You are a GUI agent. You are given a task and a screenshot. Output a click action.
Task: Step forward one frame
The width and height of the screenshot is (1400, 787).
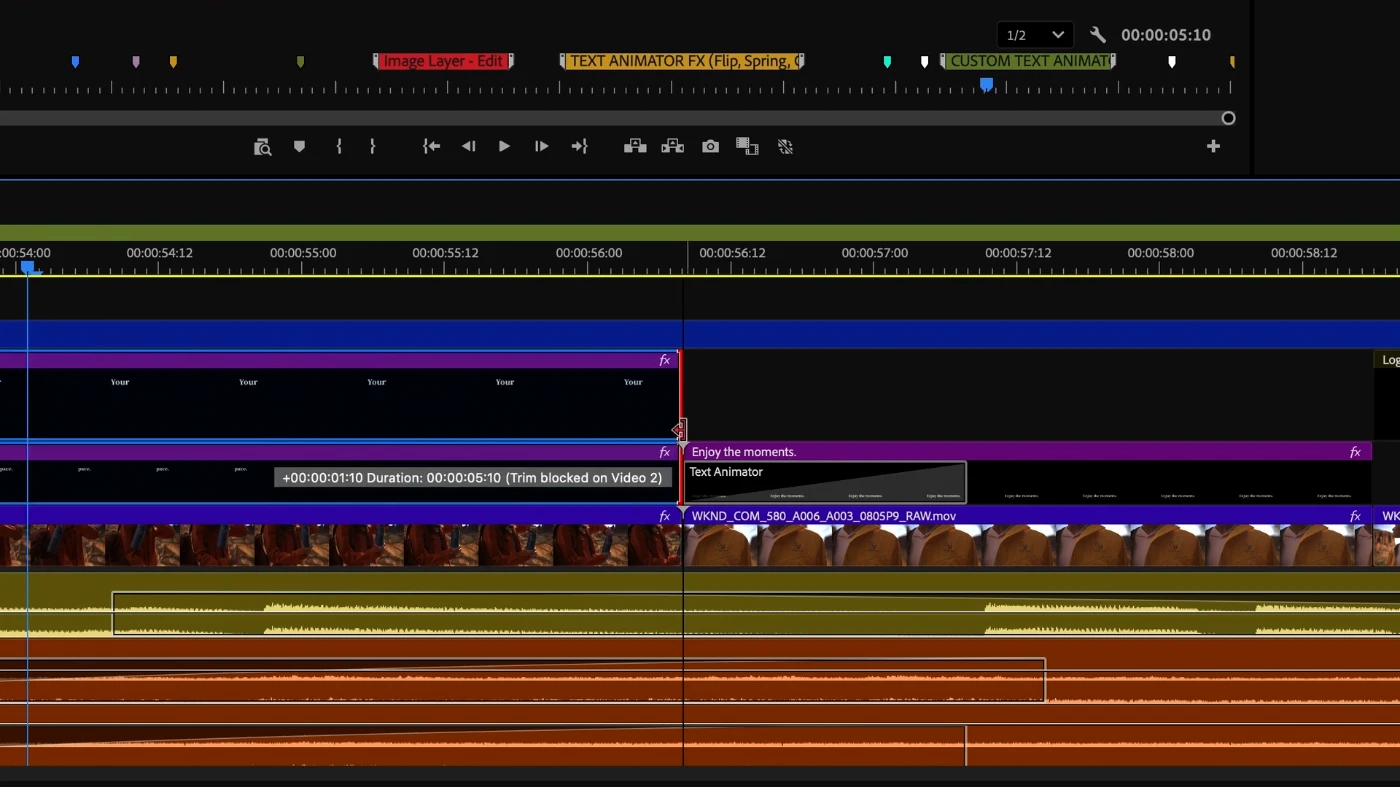coord(541,147)
